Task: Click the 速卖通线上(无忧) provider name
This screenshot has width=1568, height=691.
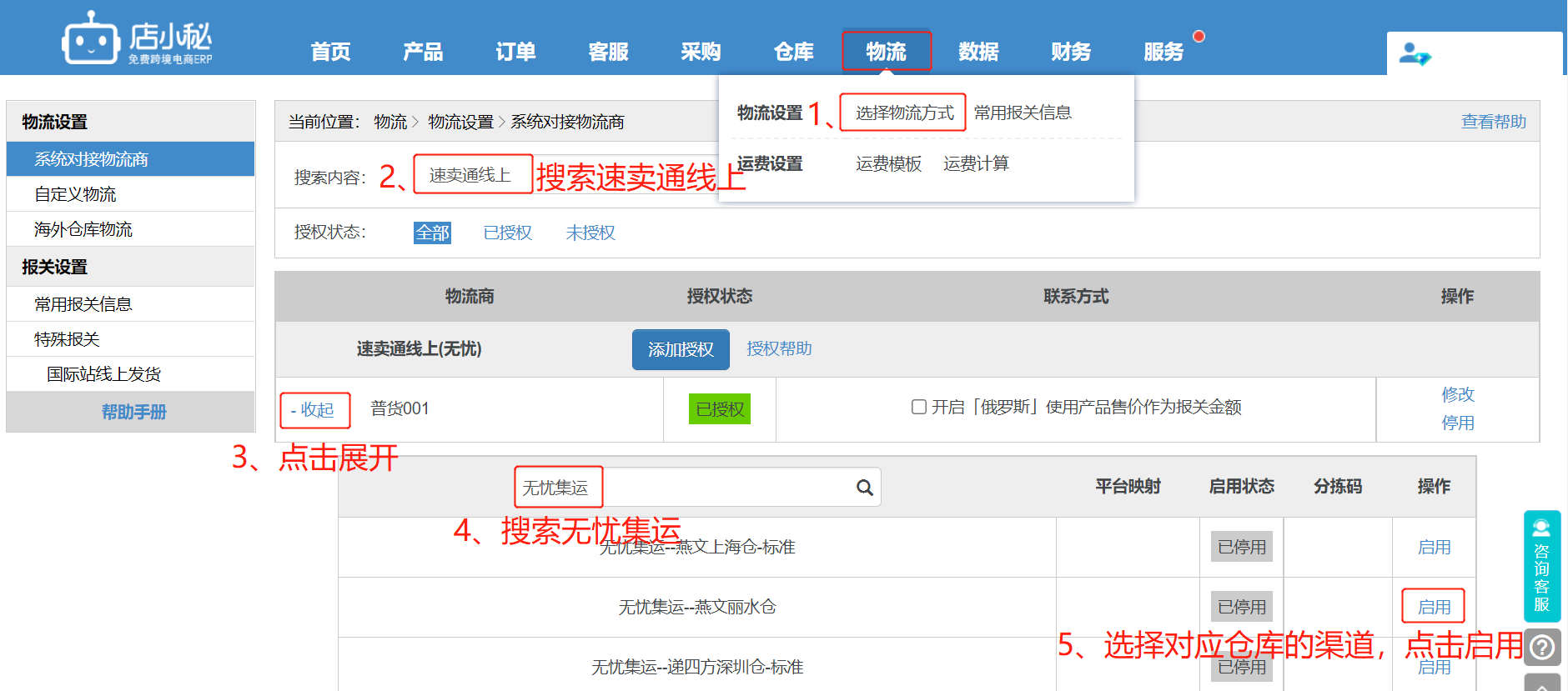Action: (x=419, y=348)
